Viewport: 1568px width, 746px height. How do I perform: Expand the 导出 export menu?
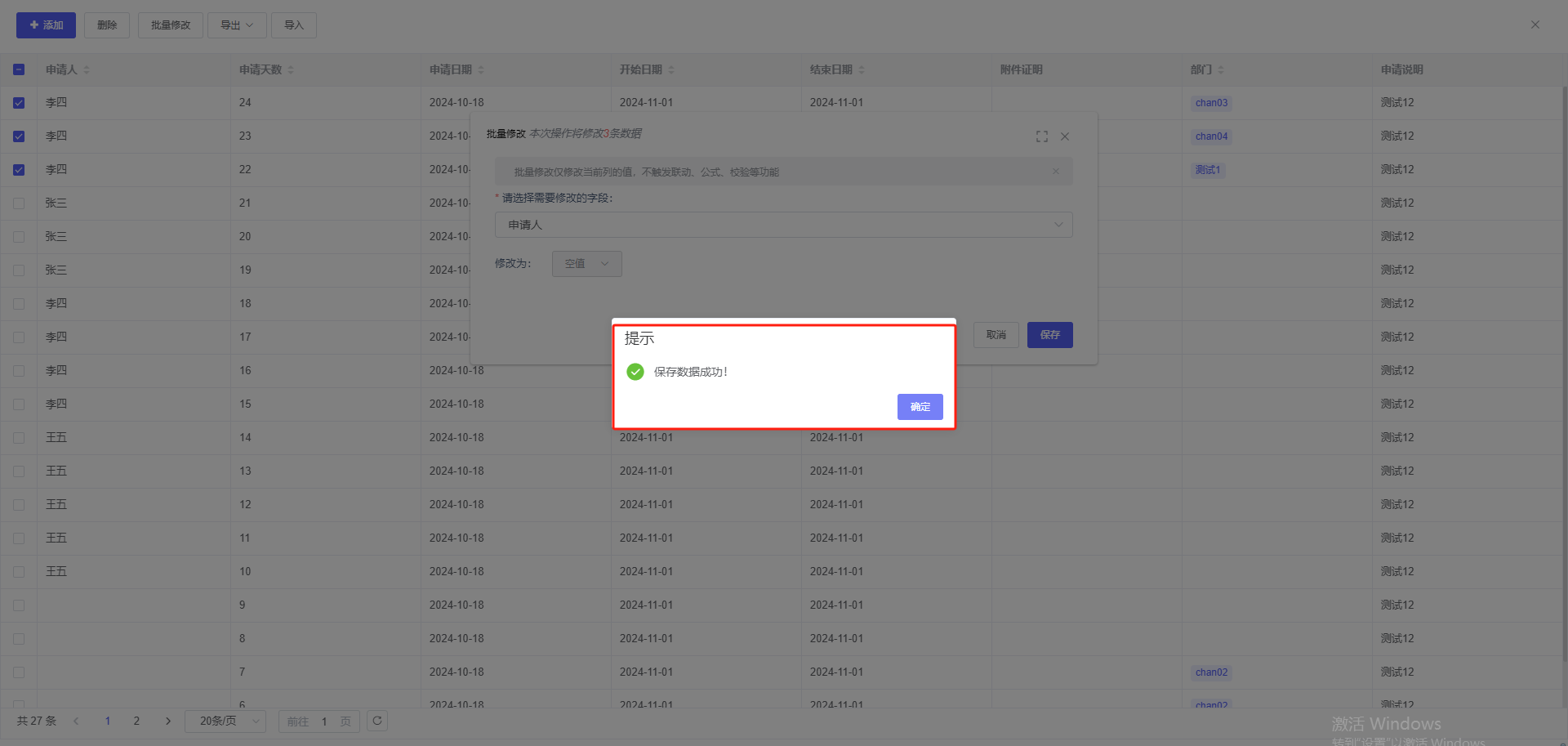(x=236, y=25)
